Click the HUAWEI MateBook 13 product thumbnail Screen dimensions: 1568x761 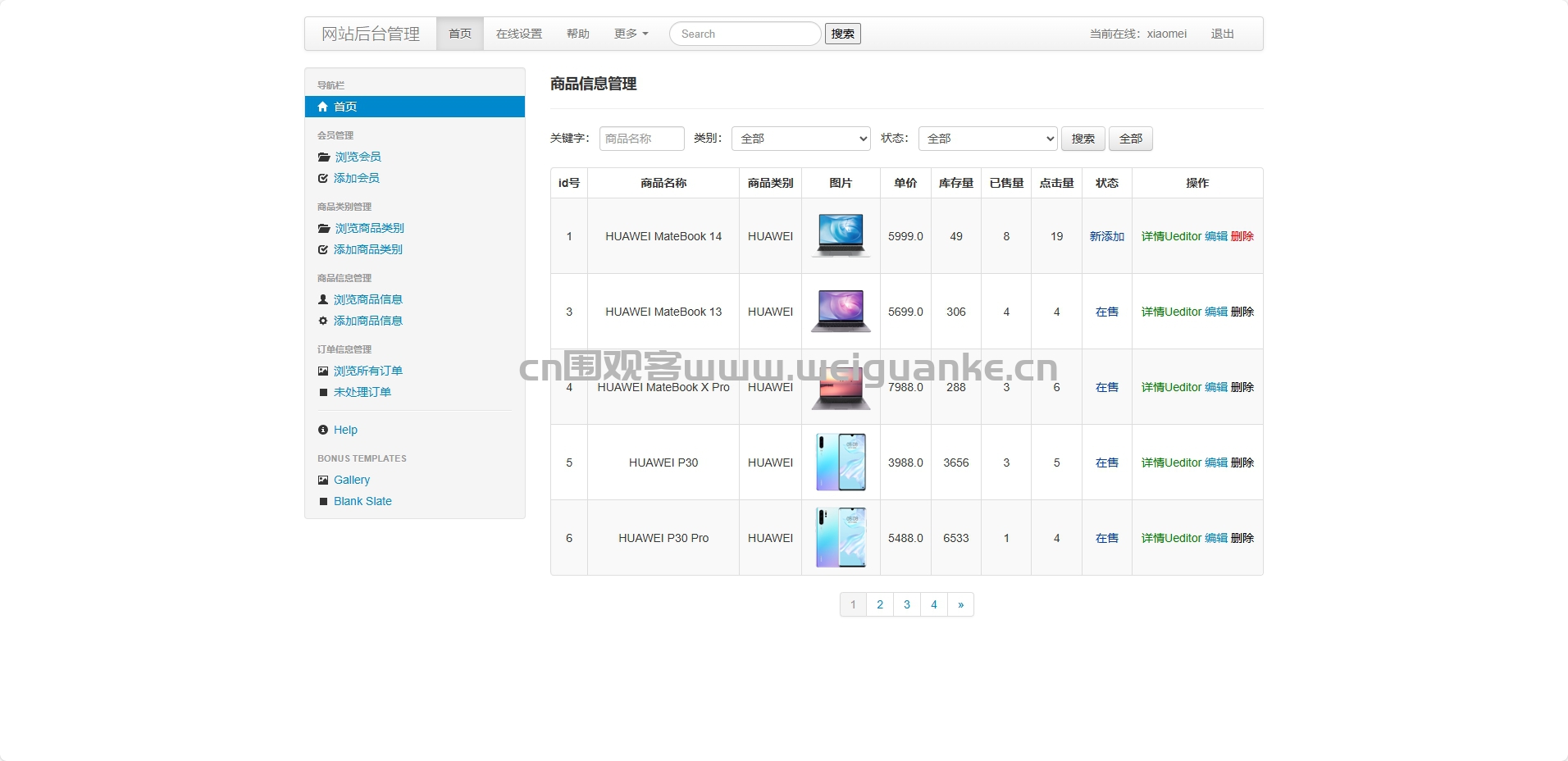pos(841,311)
